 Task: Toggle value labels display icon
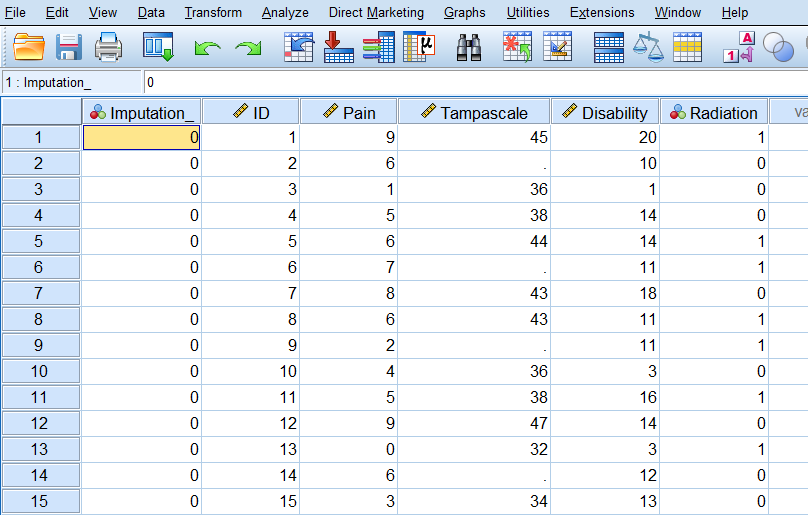[x=738, y=48]
